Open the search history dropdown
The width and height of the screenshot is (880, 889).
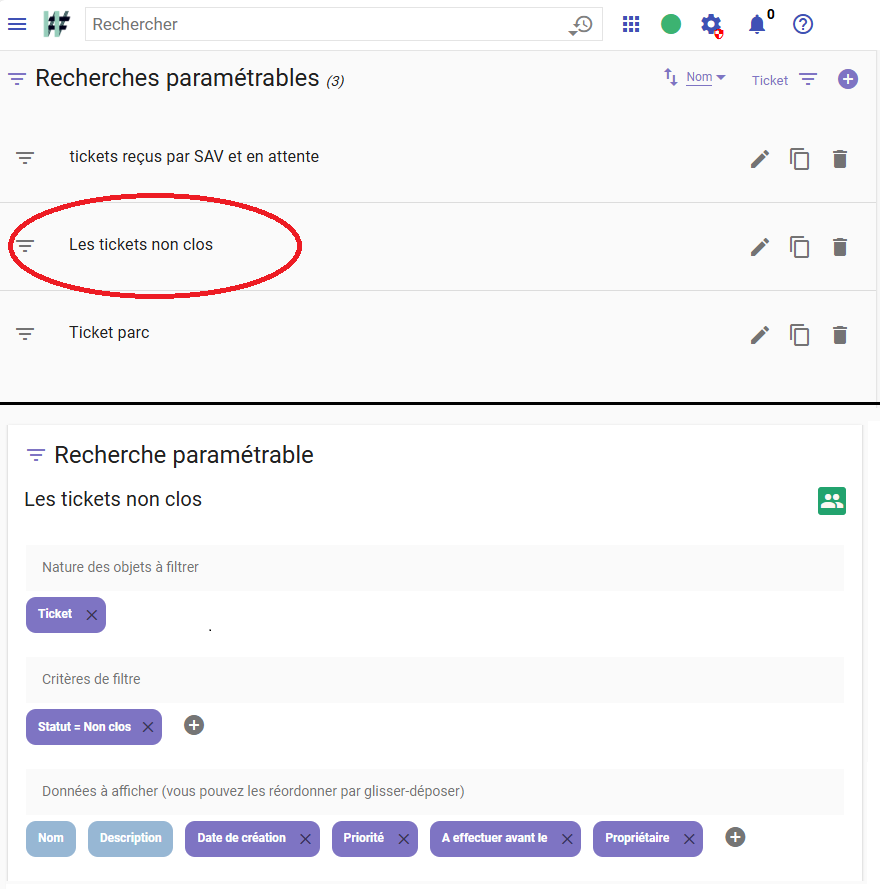[580, 25]
